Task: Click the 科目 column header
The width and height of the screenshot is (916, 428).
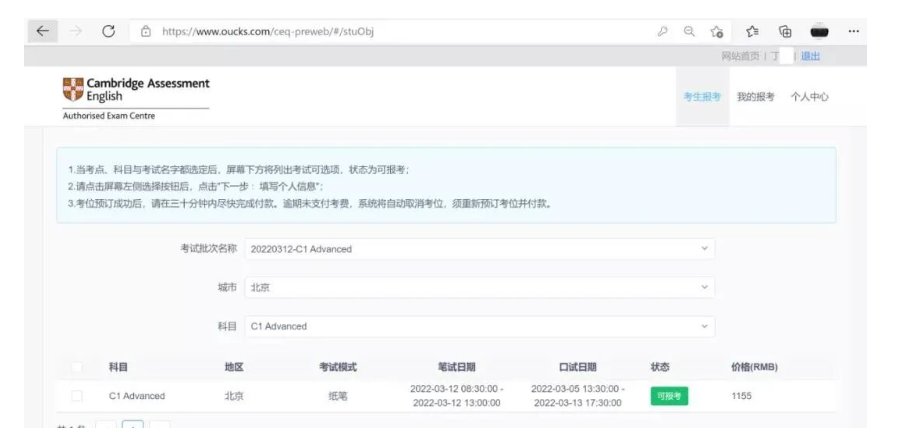Action: pyautogui.click(x=118, y=367)
